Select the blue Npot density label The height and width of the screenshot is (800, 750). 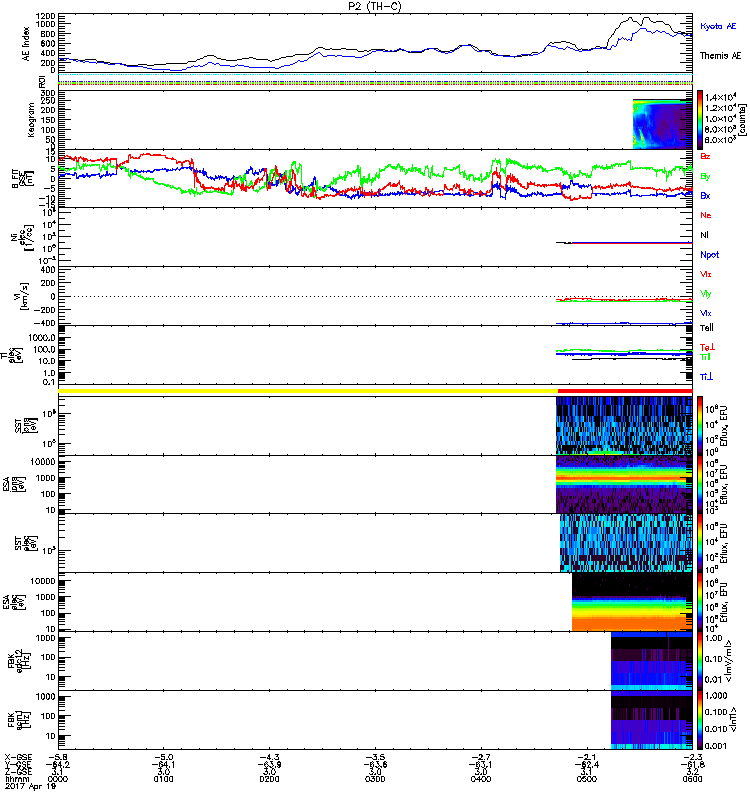(x=709, y=255)
